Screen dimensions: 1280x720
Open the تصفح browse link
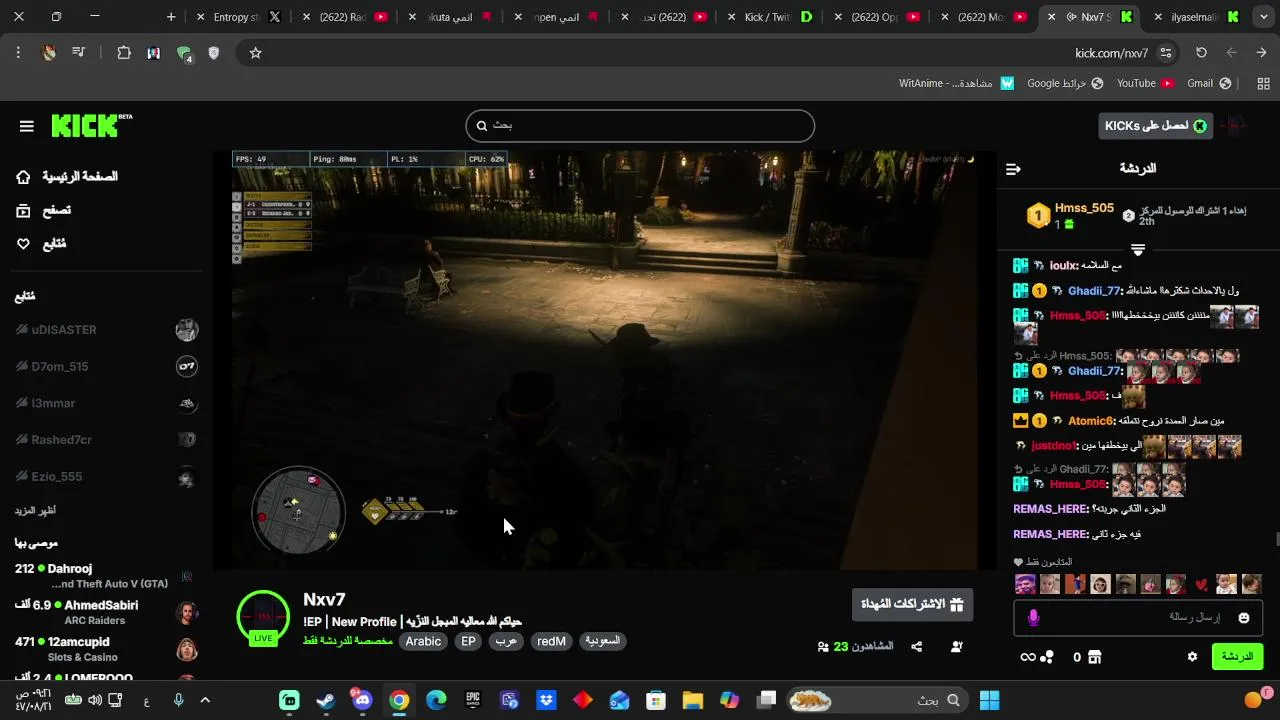(x=44, y=210)
